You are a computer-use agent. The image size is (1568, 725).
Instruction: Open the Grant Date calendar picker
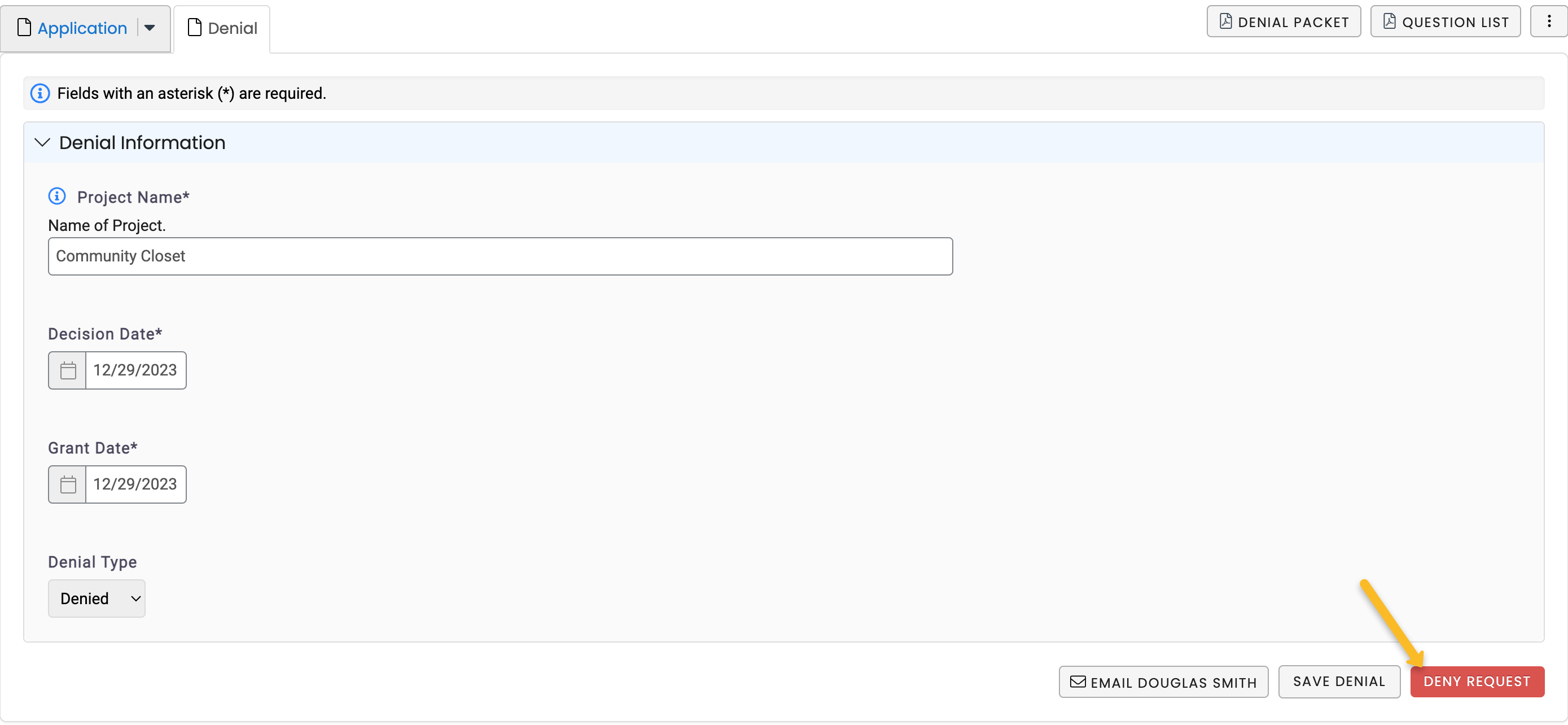[68, 484]
